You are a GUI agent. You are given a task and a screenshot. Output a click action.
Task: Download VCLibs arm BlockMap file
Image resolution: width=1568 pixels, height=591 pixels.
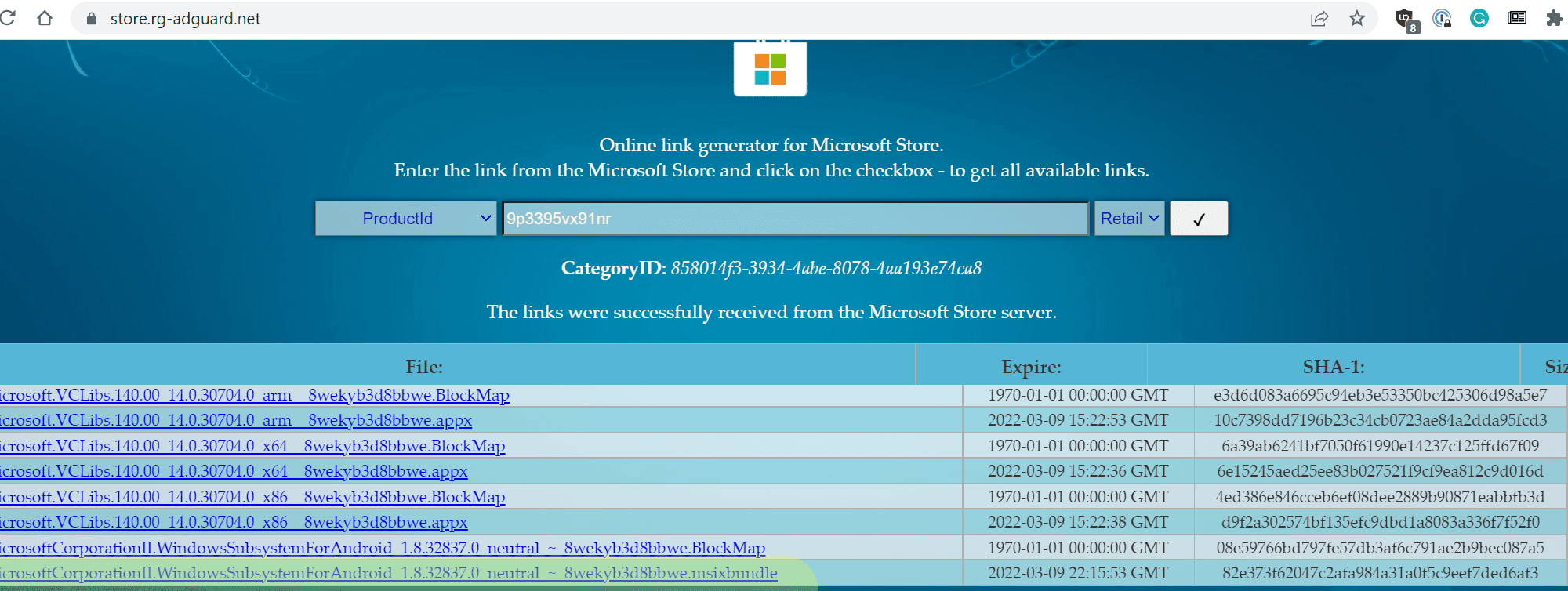(254, 396)
